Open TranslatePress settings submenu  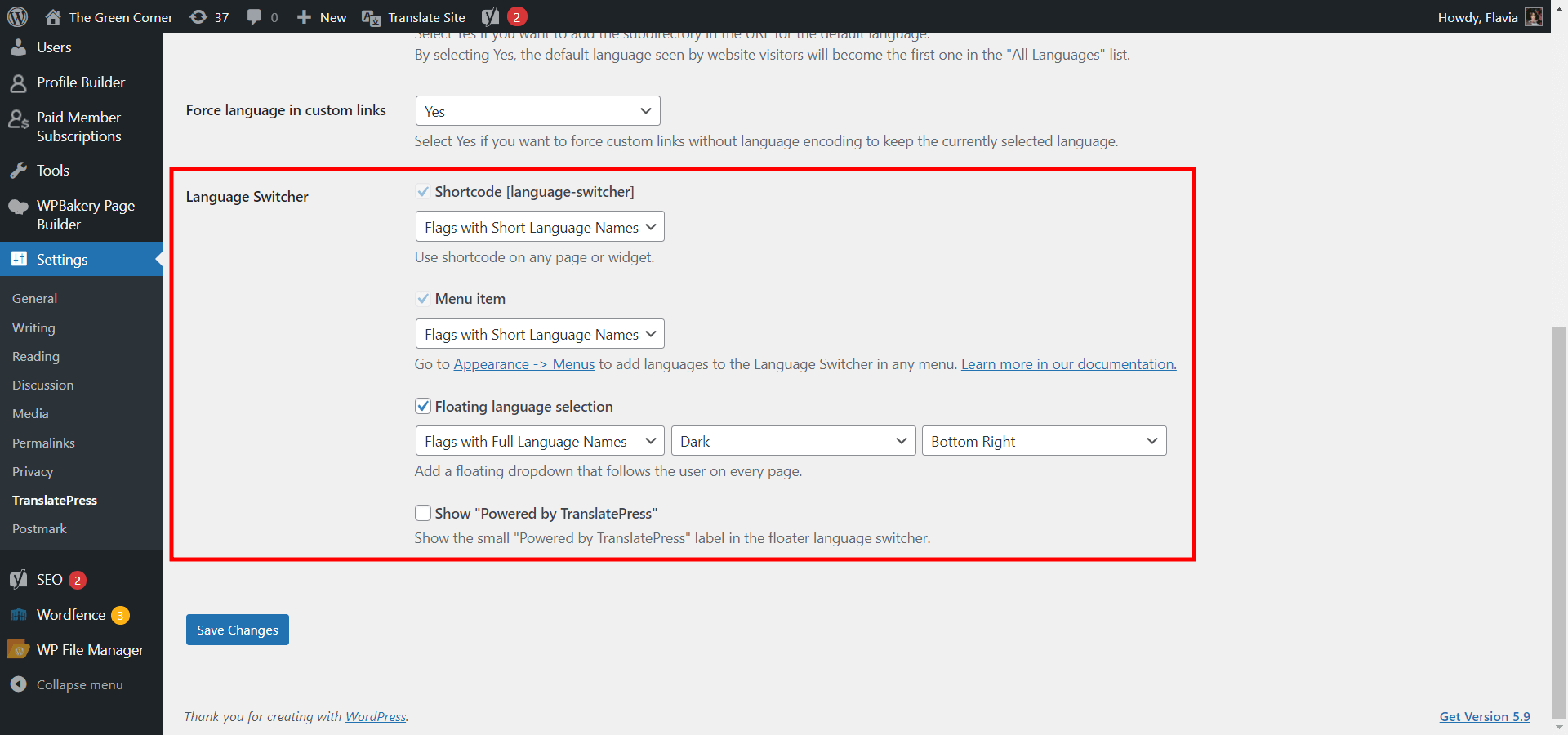[55, 500]
